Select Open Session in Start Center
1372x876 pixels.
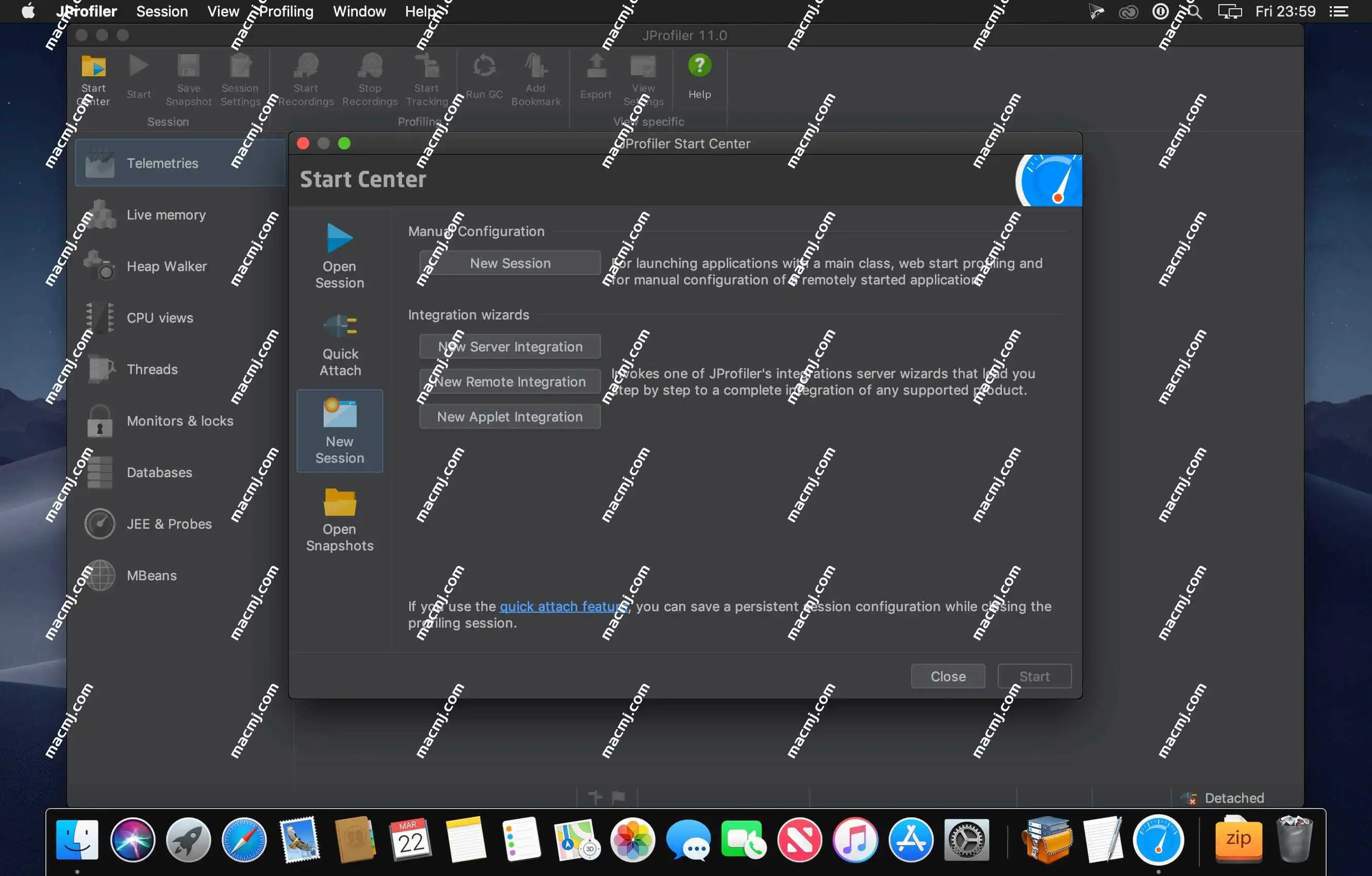click(340, 256)
